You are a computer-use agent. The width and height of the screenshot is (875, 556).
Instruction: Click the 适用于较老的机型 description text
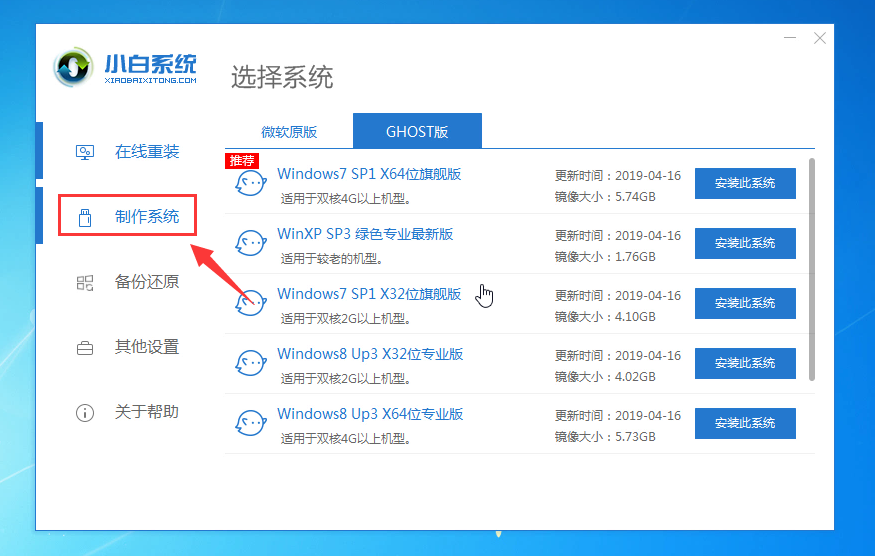[x=331, y=258]
